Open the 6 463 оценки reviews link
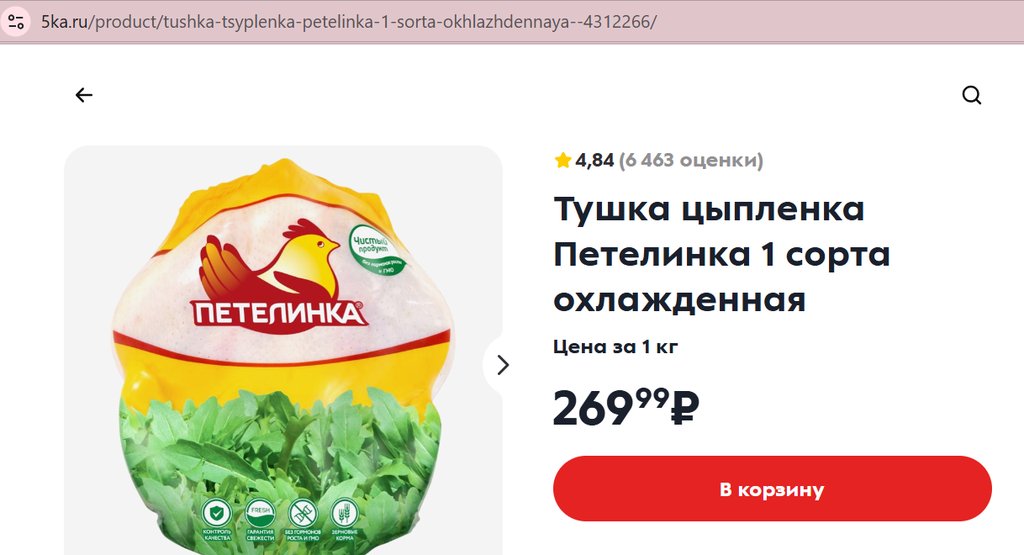The height and width of the screenshot is (555, 1024). [691, 160]
